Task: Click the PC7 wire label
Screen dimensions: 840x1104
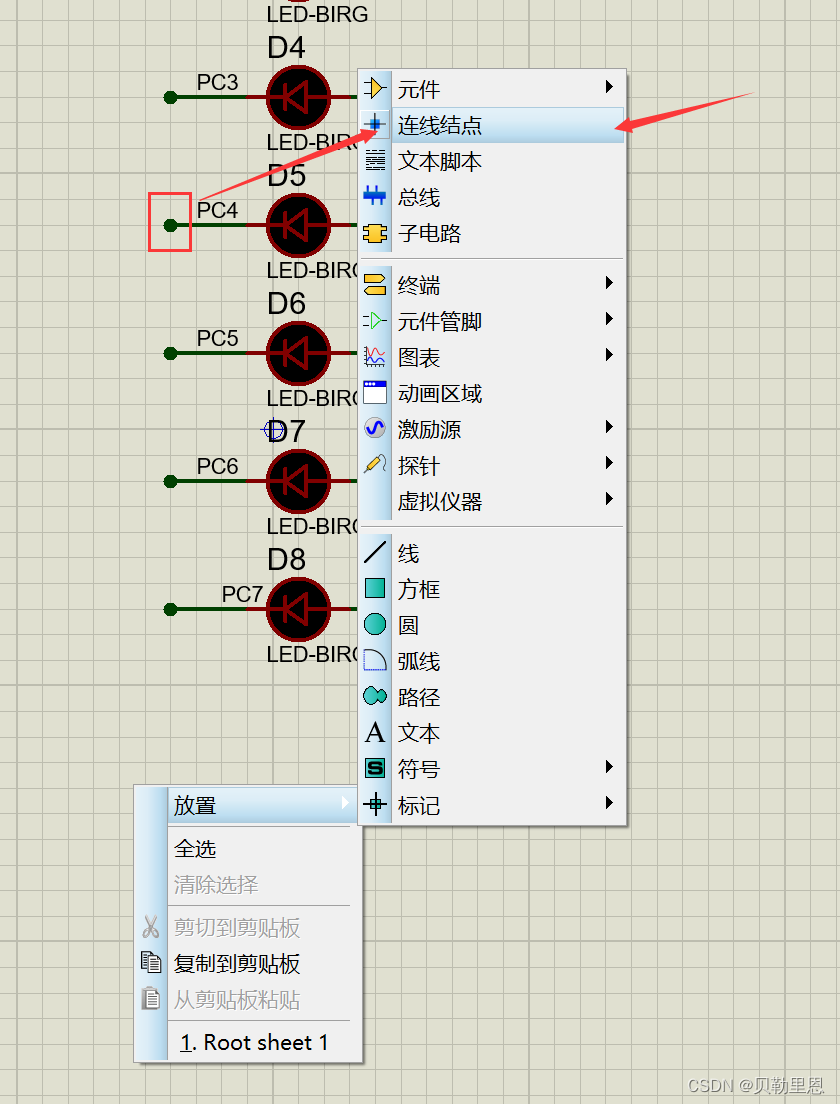Action: point(242,595)
